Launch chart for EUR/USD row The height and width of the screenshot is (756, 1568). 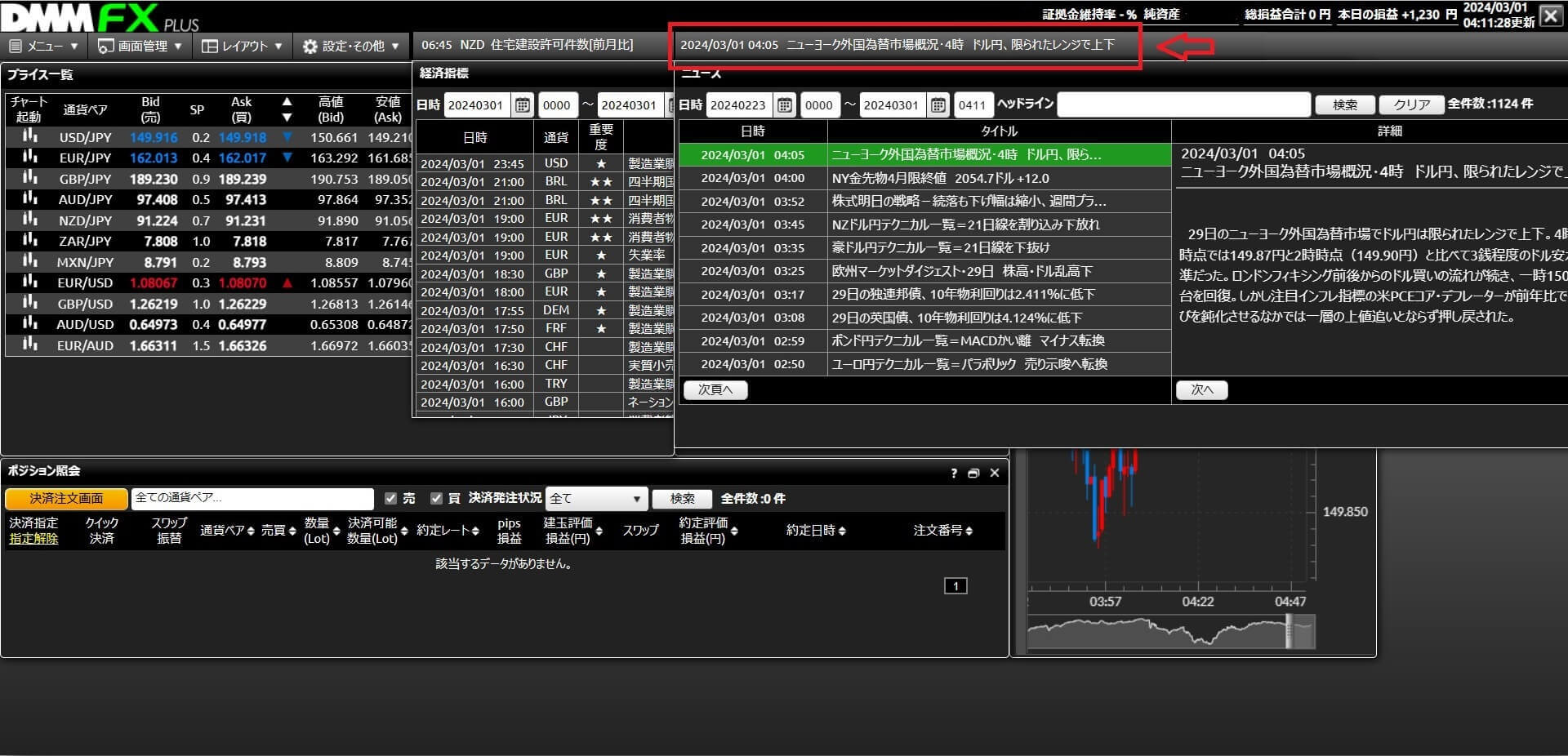coord(30,282)
